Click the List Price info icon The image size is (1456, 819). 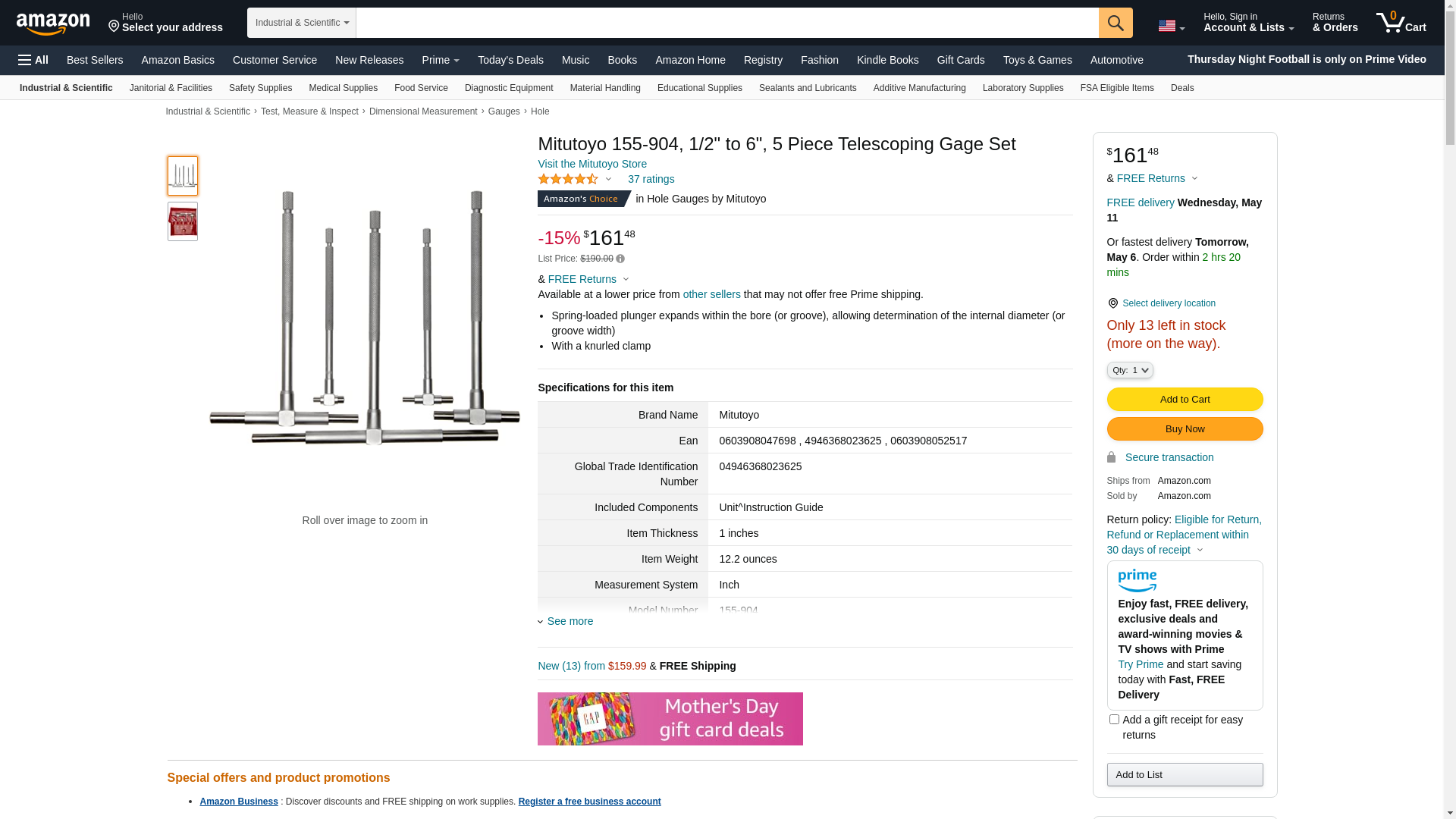click(x=620, y=259)
